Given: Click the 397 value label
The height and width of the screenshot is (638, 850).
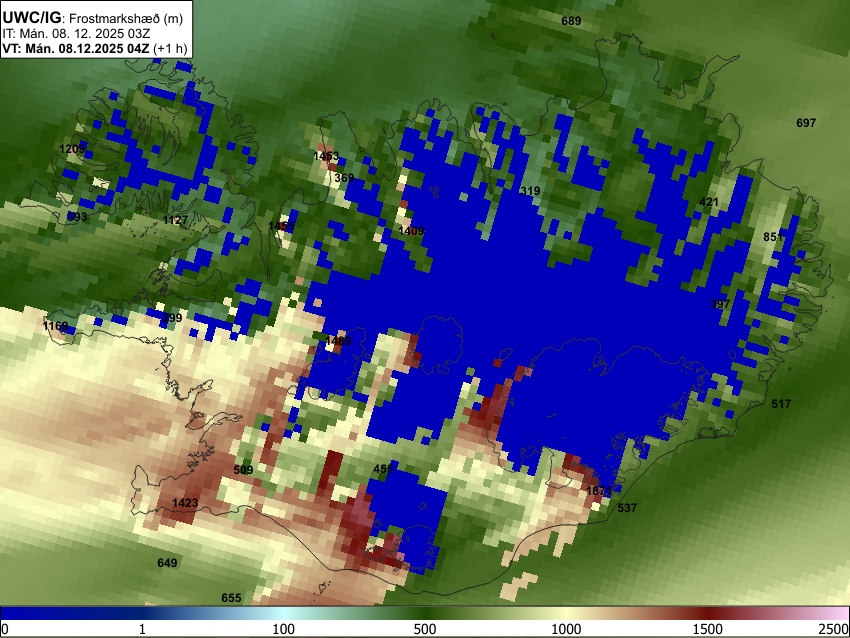Looking at the screenshot, I should tap(720, 304).
